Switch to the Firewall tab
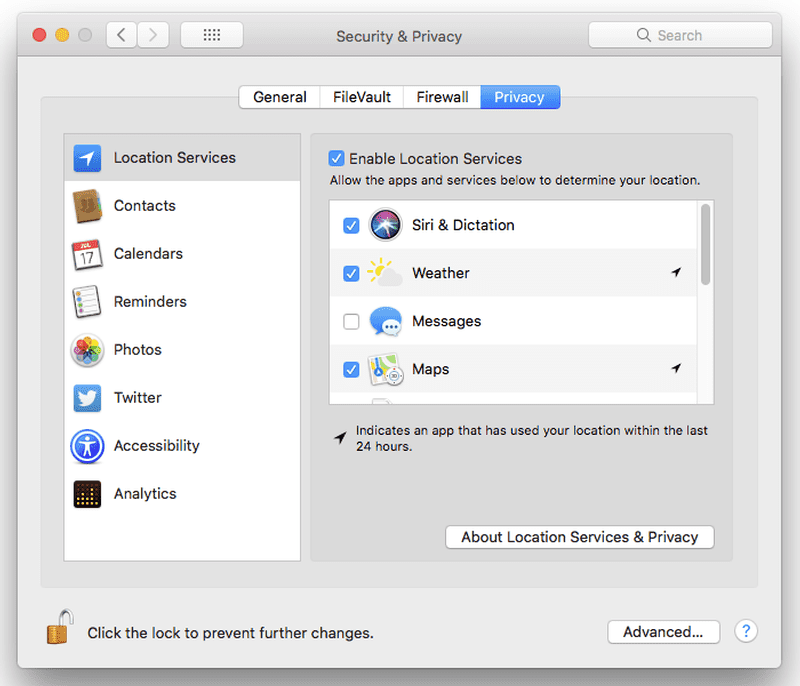Image resolution: width=800 pixels, height=686 pixels. [x=442, y=97]
